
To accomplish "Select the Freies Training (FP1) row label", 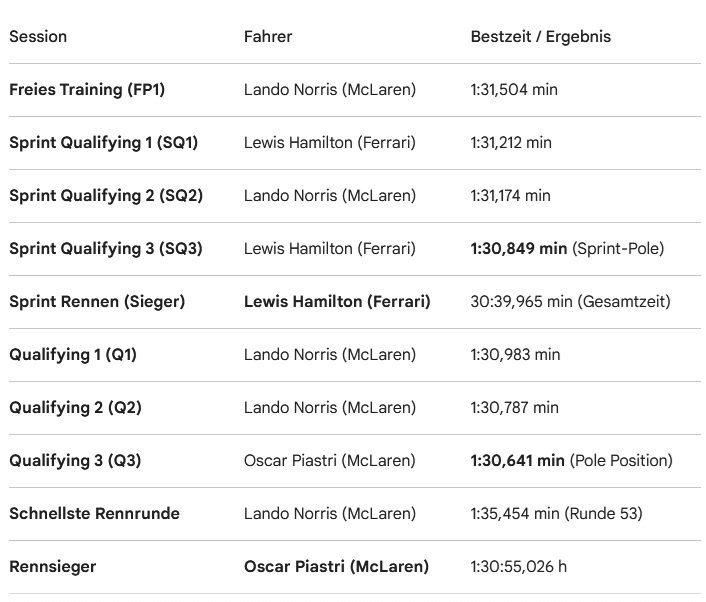I will pyautogui.click(x=87, y=90).
